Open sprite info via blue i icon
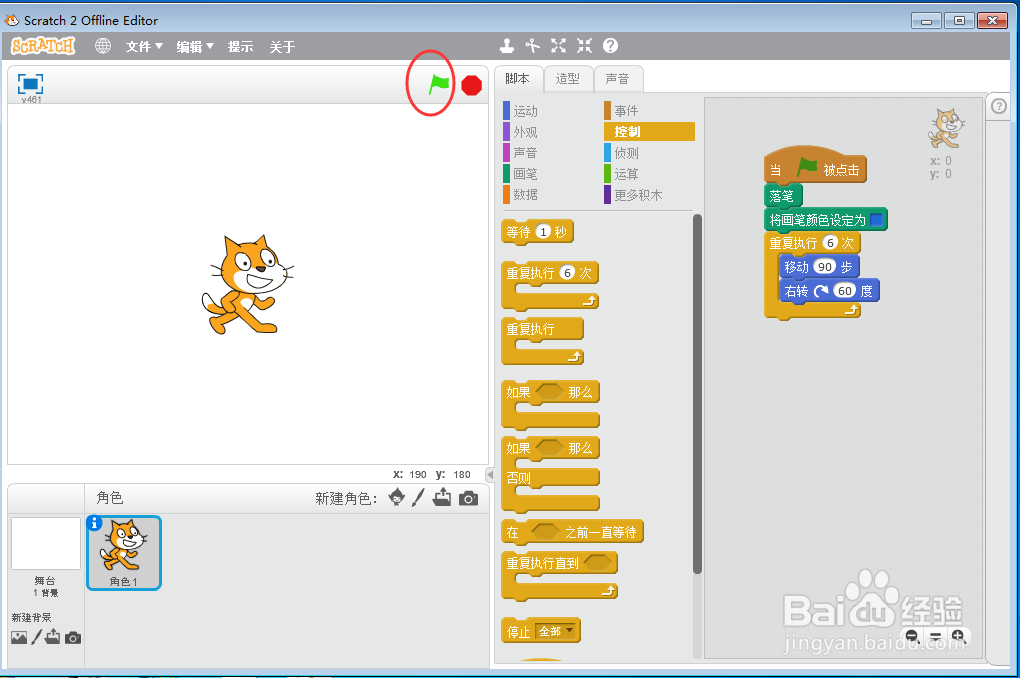 pyautogui.click(x=94, y=522)
